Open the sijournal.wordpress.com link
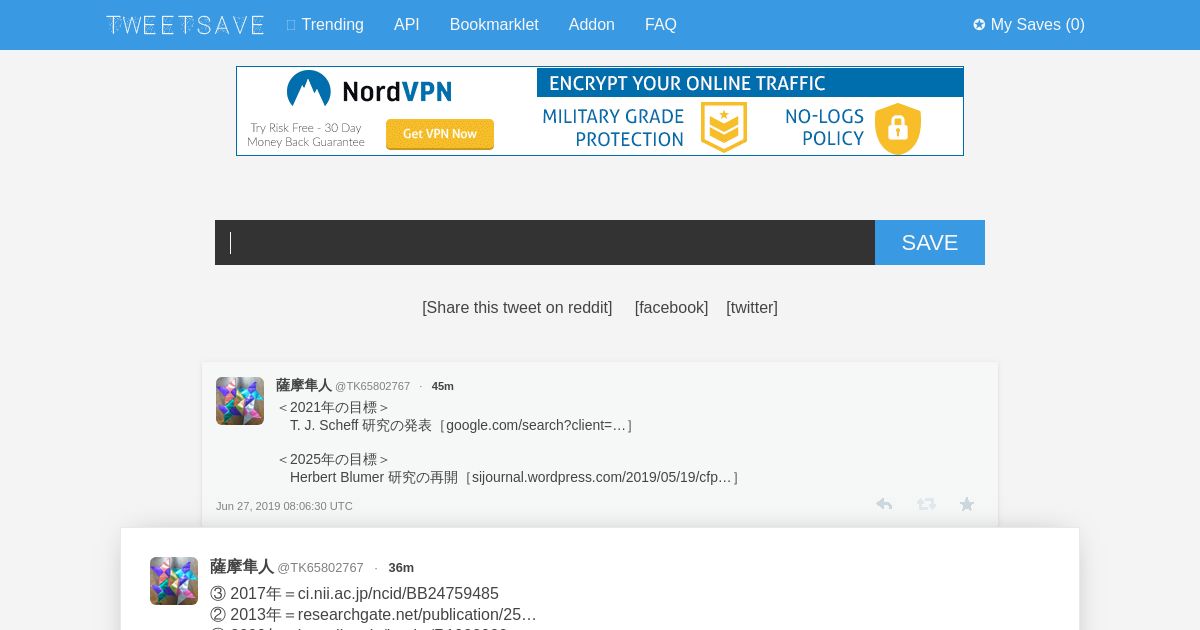Screen dimensions: 1200x630 pyautogui.click(x=602, y=477)
